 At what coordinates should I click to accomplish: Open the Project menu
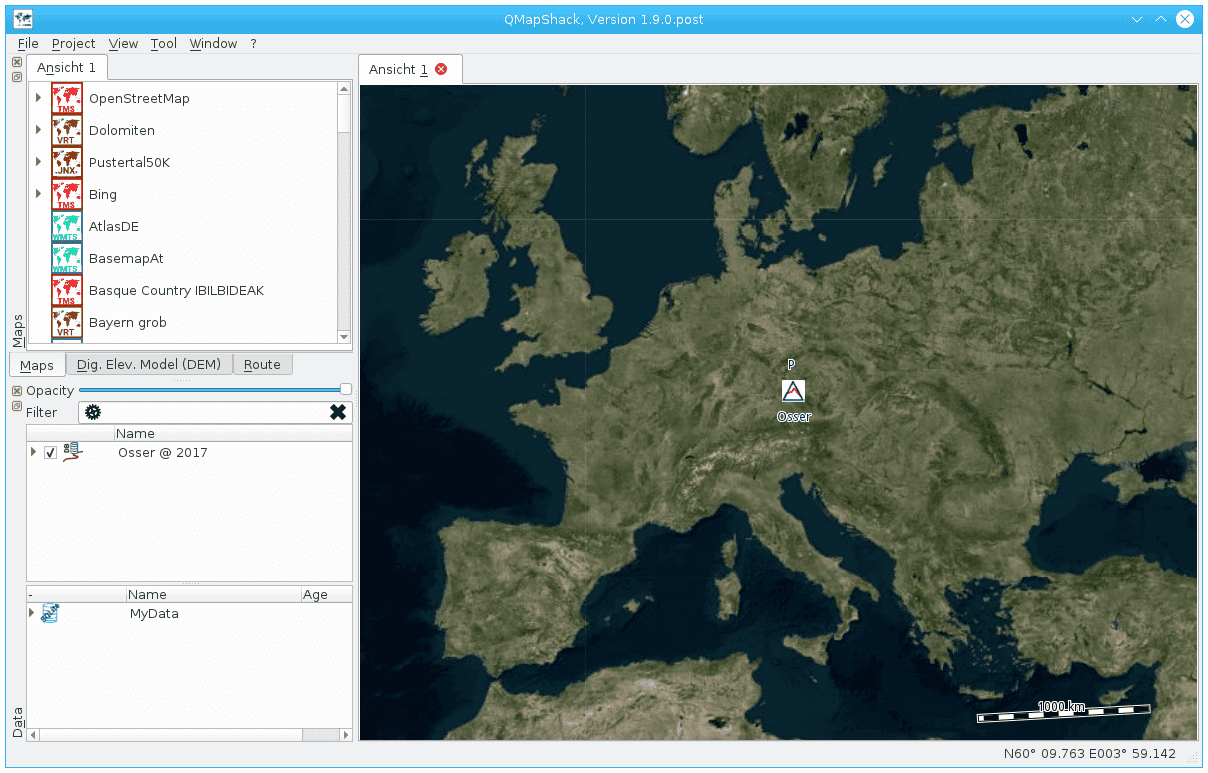(73, 43)
